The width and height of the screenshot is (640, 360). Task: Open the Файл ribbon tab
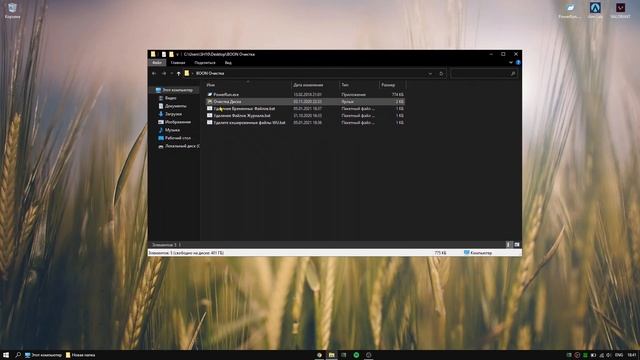(157, 63)
